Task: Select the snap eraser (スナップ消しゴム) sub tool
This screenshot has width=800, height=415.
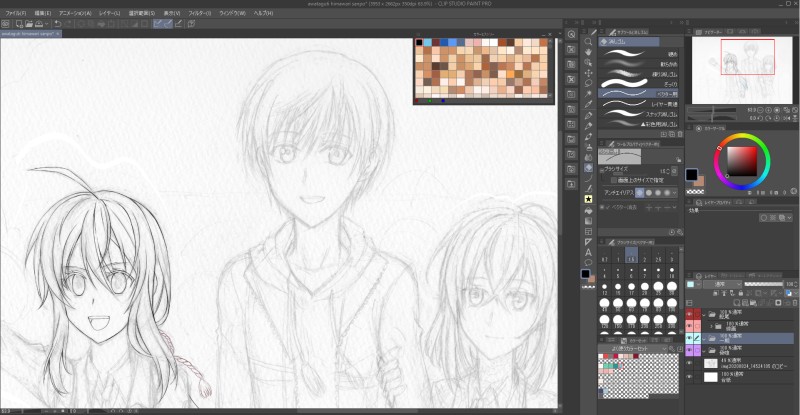Action: 639,114
